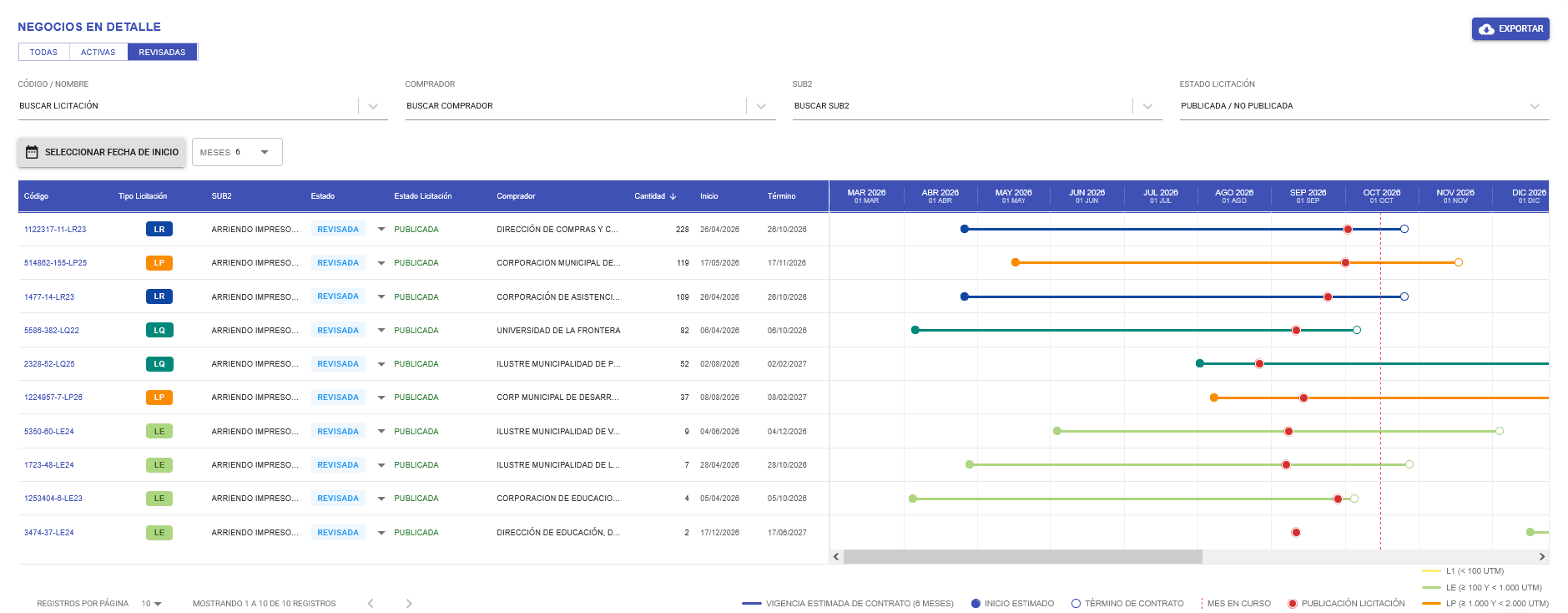Click the Buscar Comprador search field

click(x=576, y=106)
